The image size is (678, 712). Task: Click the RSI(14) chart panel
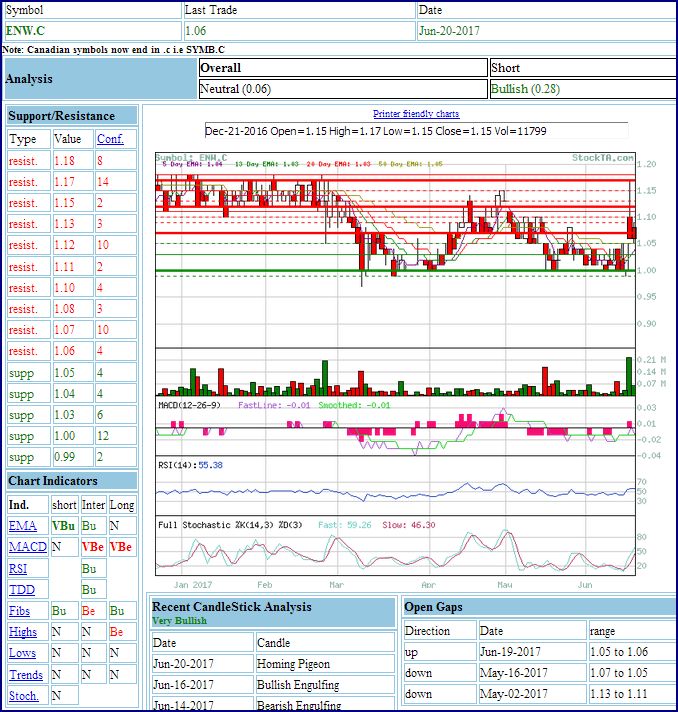(395, 486)
